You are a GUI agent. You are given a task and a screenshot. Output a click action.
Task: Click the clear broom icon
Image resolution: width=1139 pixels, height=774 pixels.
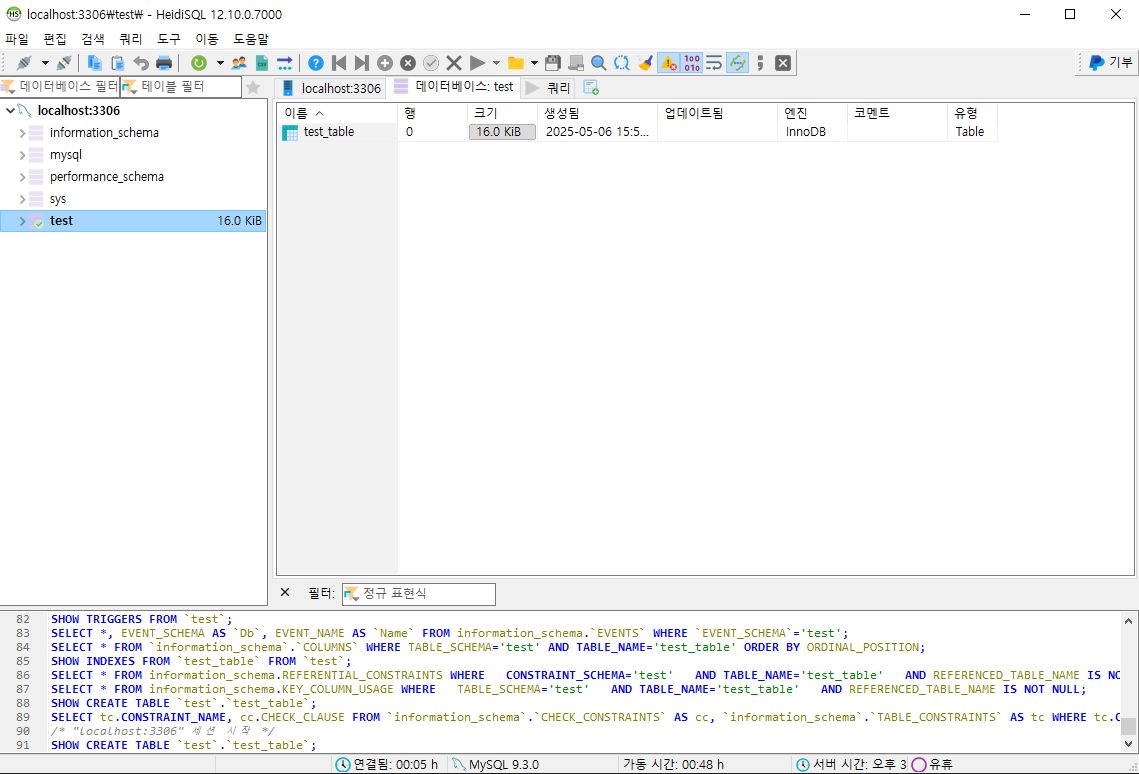click(645, 63)
